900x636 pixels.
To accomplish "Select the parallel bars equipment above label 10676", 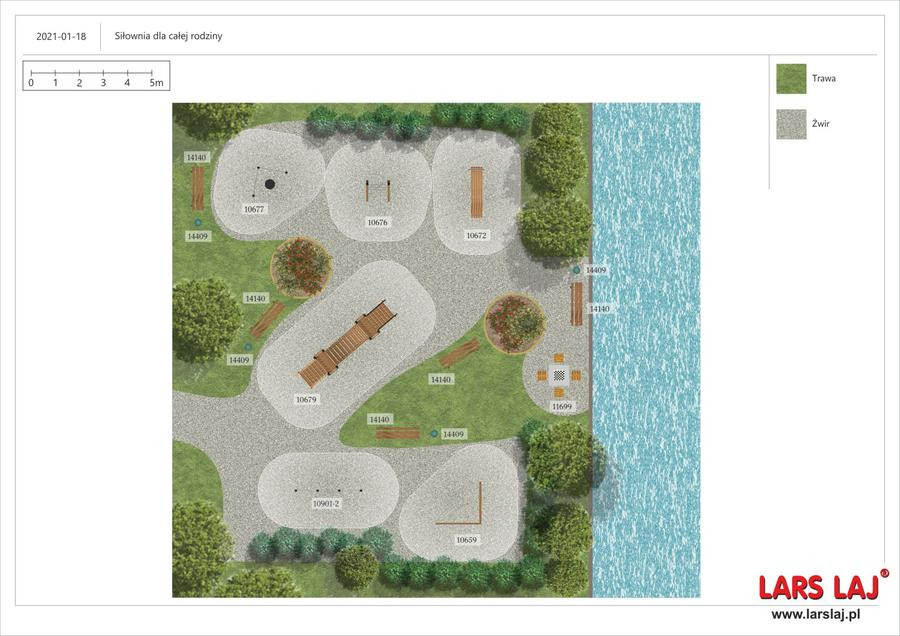I will pos(377,190).
